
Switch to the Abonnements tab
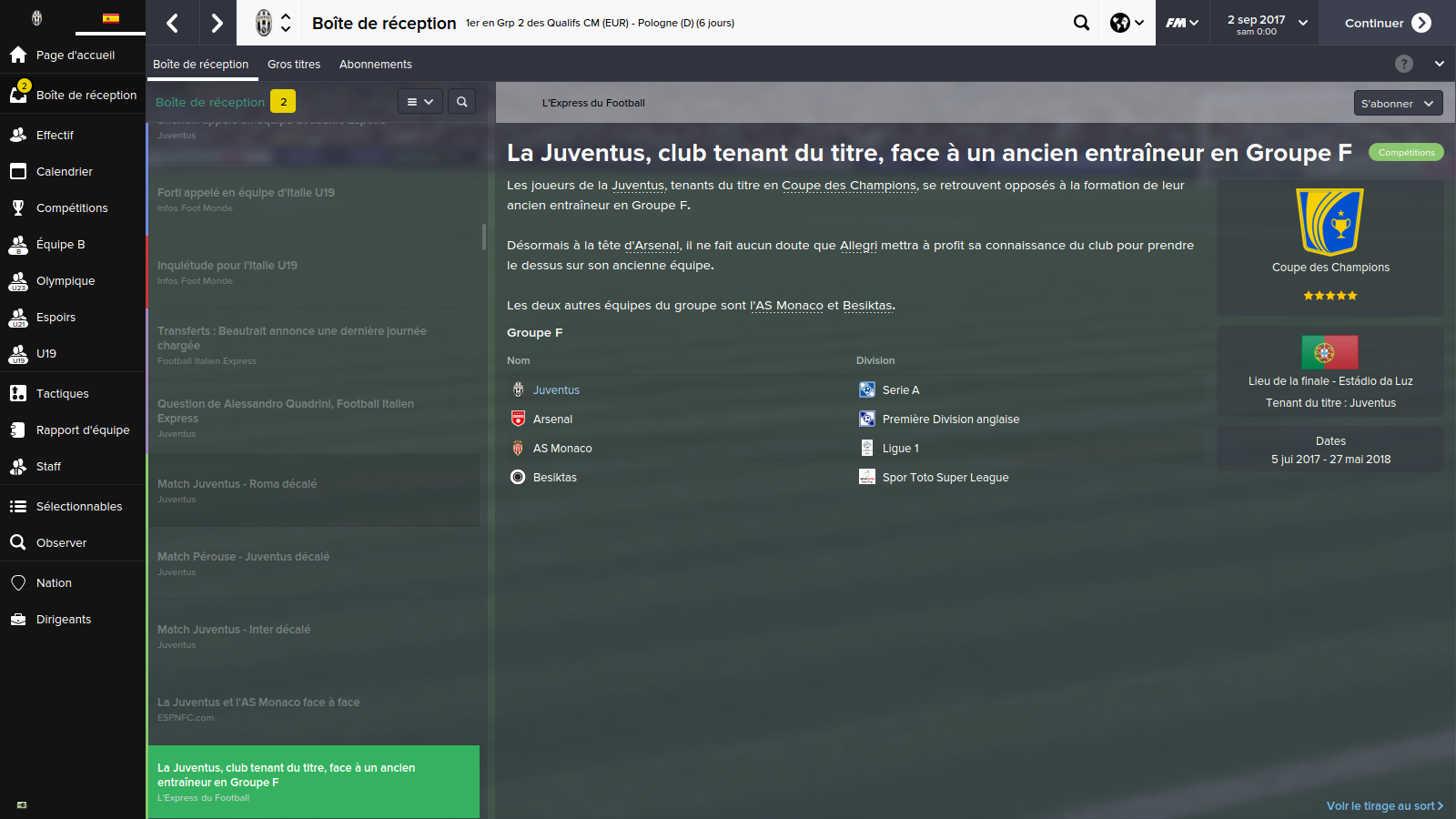(x=376, y=65)
